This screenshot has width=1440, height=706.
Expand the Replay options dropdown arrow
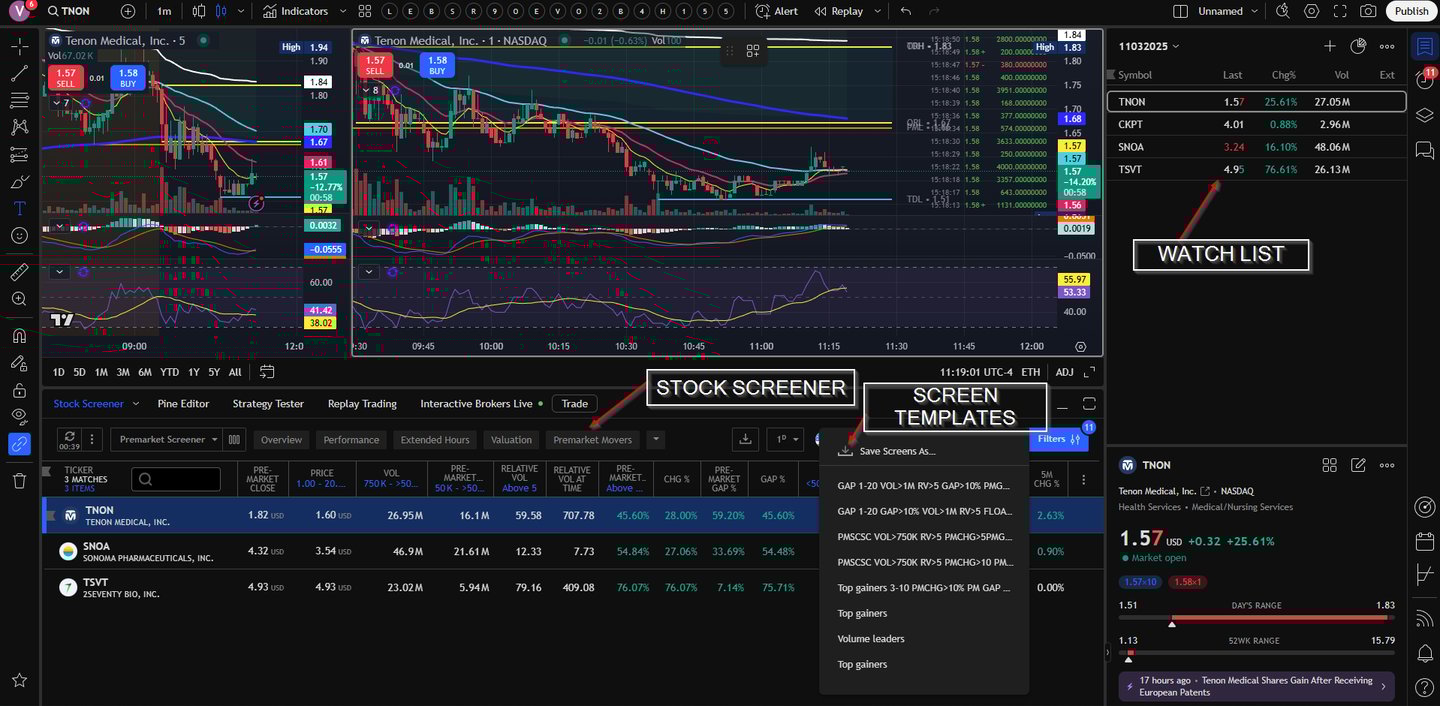coord(877,11)
